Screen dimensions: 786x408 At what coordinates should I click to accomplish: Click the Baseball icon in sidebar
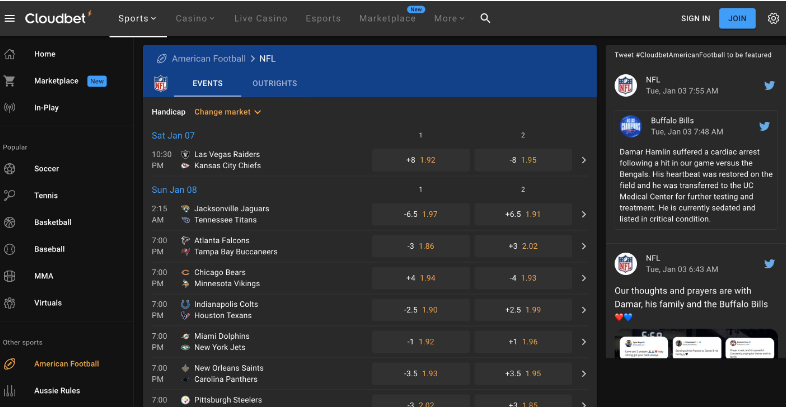(x=10, y=249)
